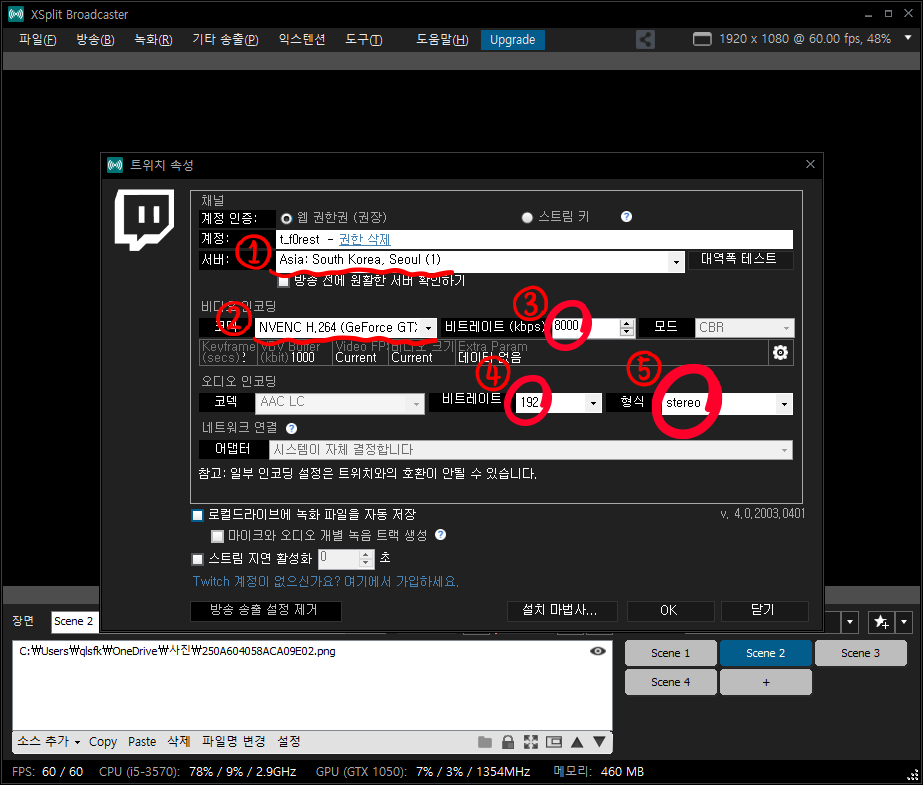Click the stream delay seconds stepper
This screenshot has width=923, height=785.
tap(366, 558)
